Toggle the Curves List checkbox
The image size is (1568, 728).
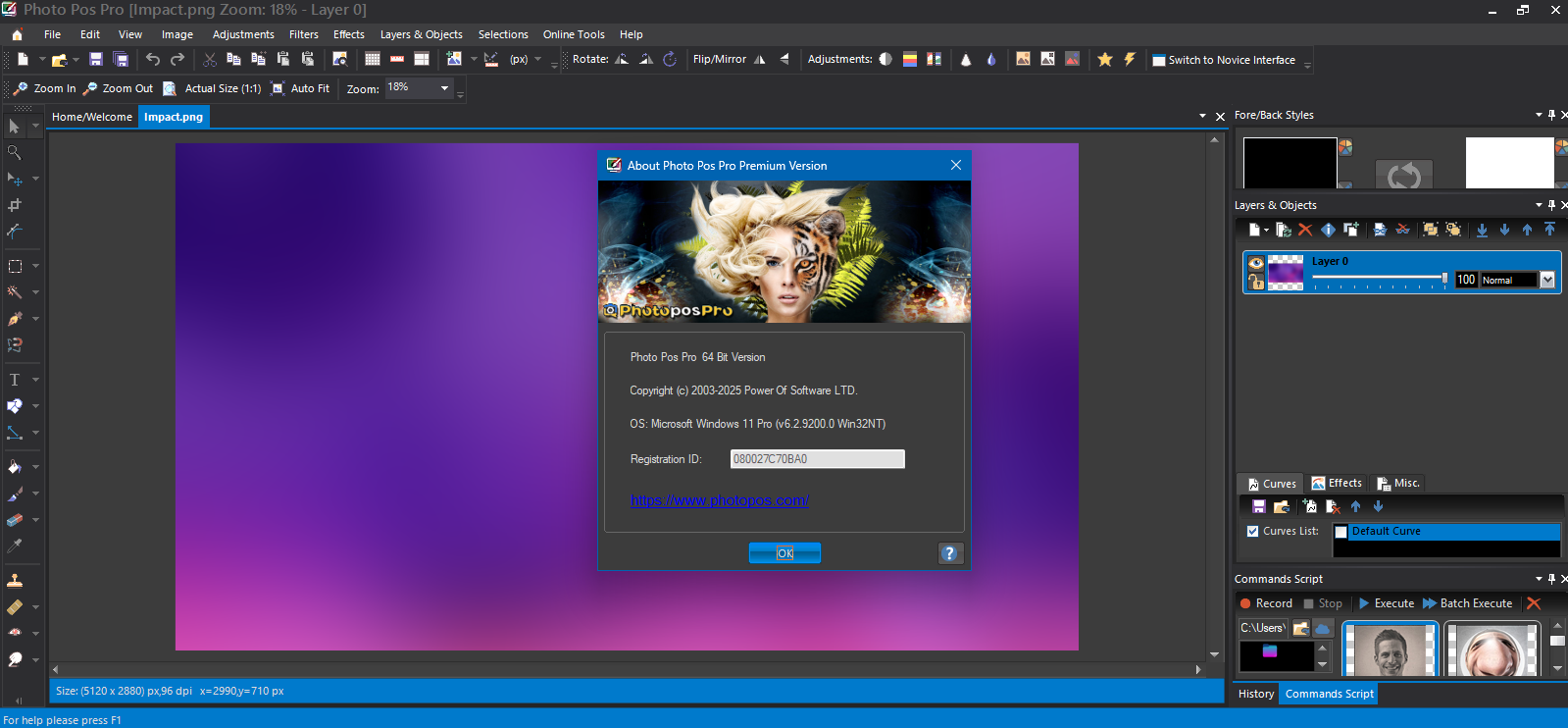(x=1252, y=531)
